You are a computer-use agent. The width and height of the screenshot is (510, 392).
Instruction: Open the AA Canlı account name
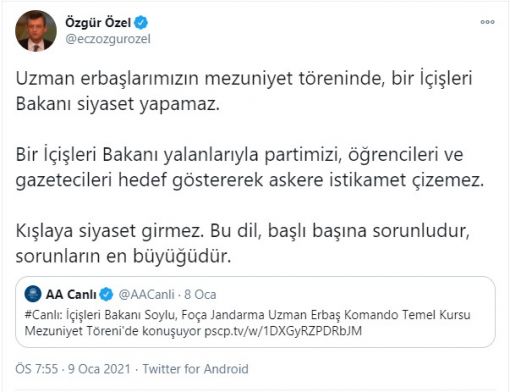(x=71, y=294)
